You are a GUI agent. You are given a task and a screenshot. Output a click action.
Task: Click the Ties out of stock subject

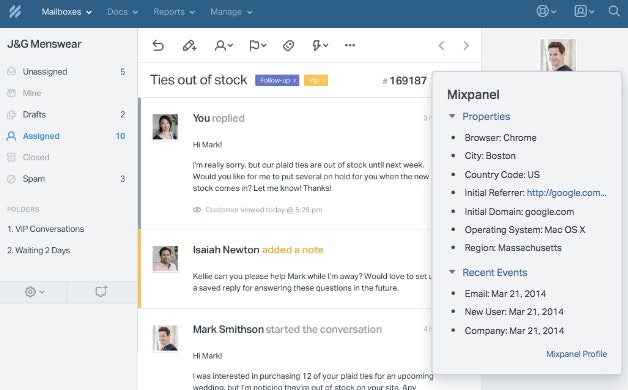click(198, 80)
